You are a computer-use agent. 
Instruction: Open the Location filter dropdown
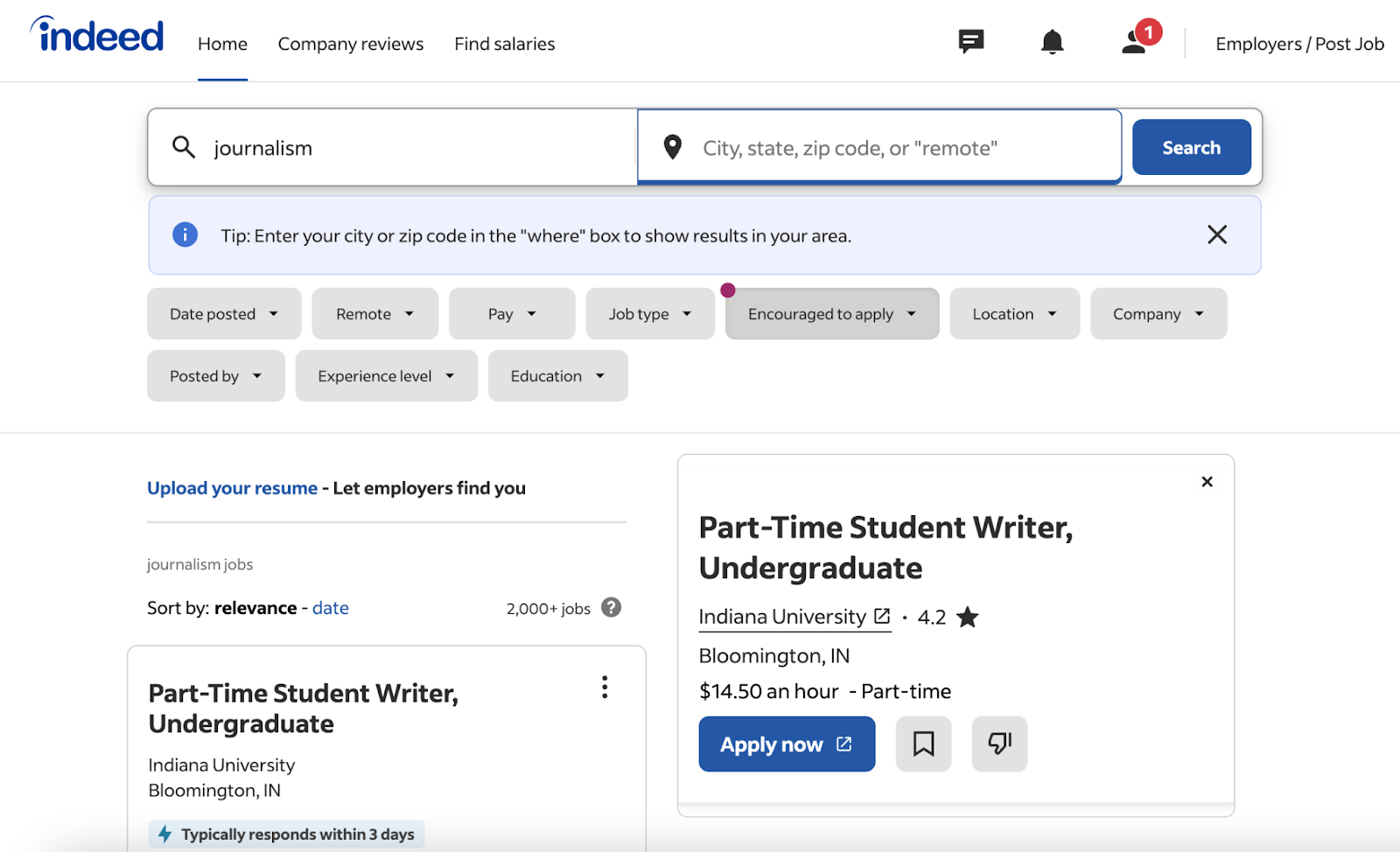point(1014,313)
